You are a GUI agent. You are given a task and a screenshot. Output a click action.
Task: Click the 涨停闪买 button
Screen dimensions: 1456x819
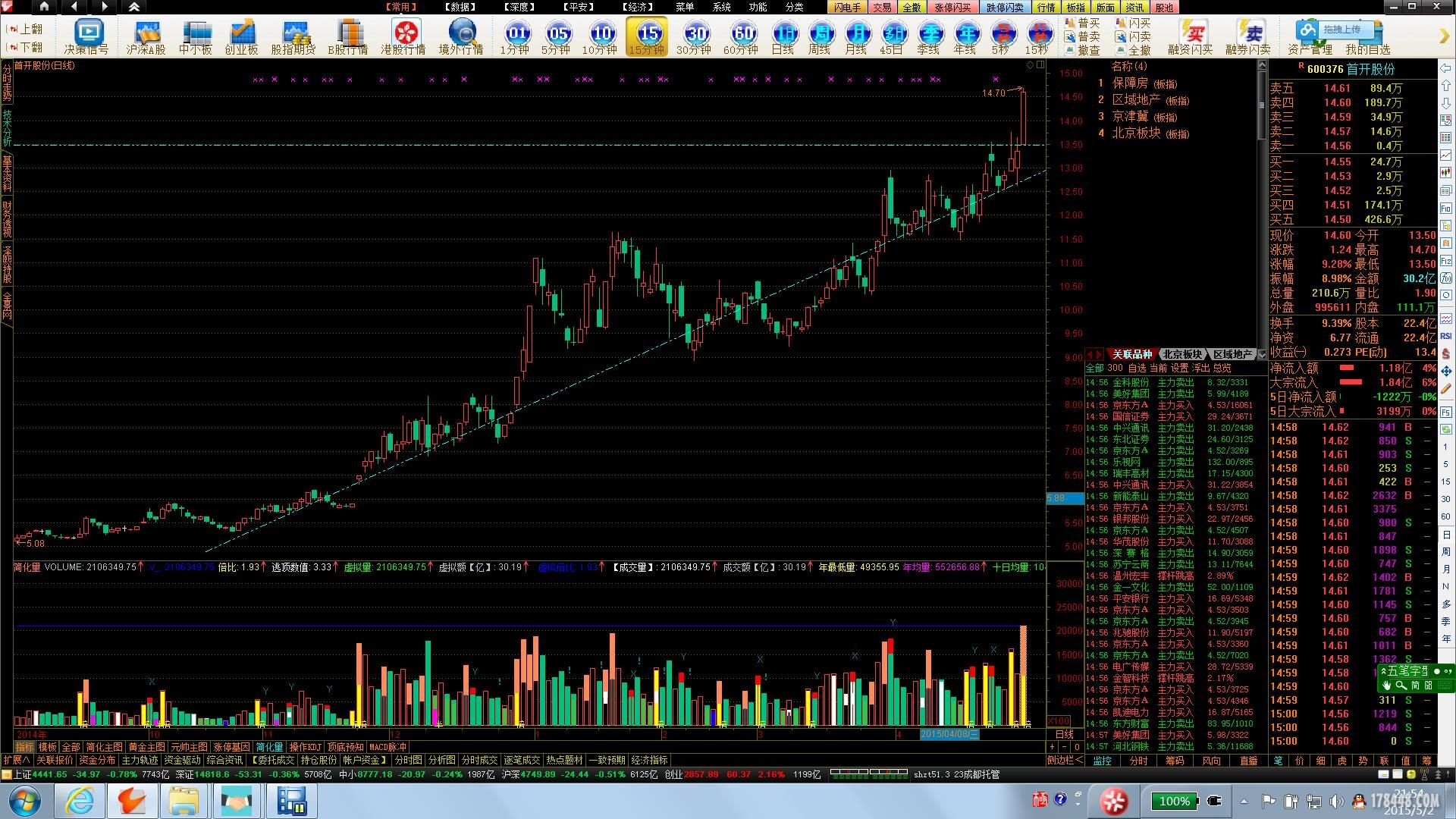(952, 8)
